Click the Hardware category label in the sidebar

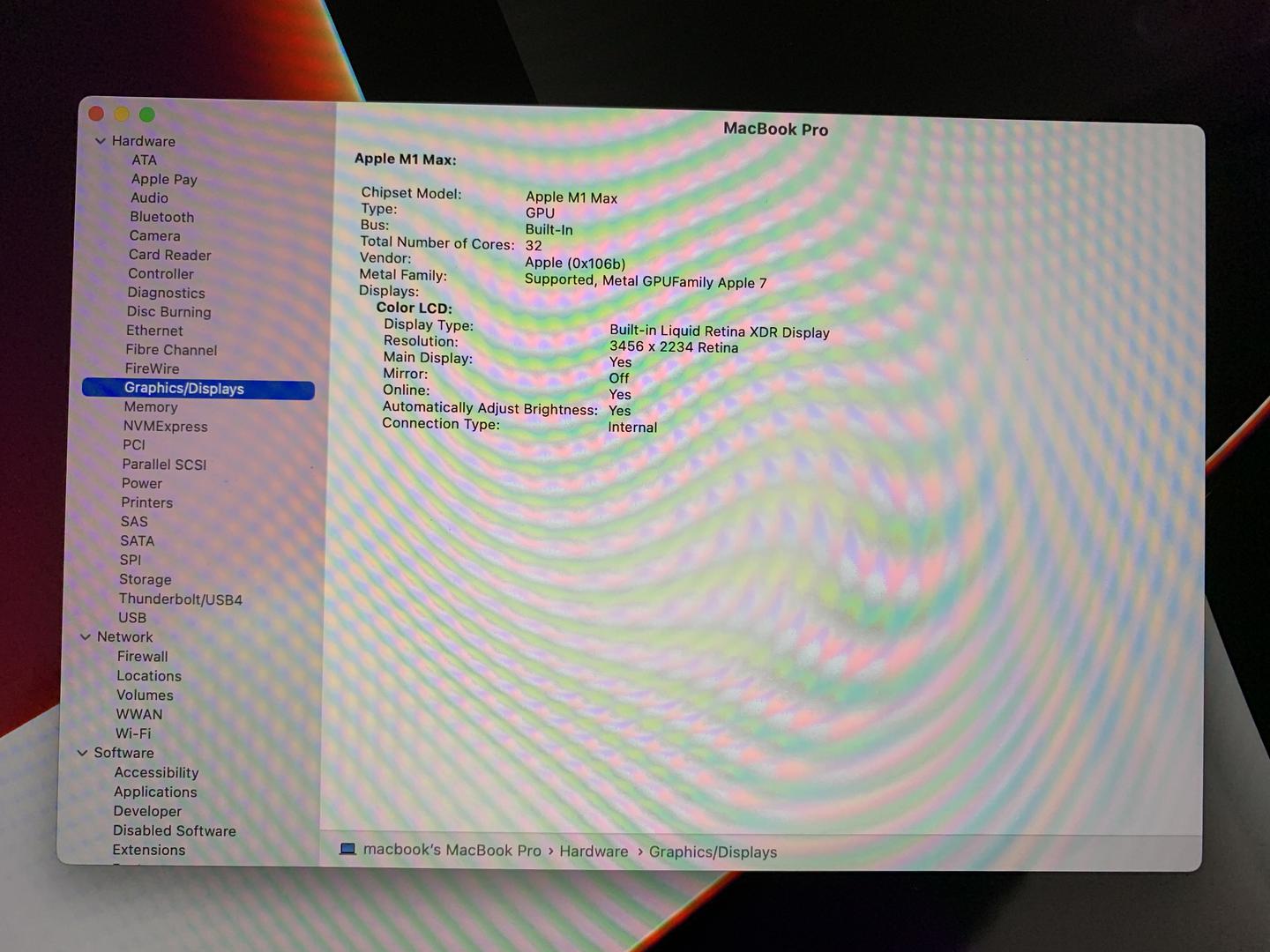click(x=144, y=141)
